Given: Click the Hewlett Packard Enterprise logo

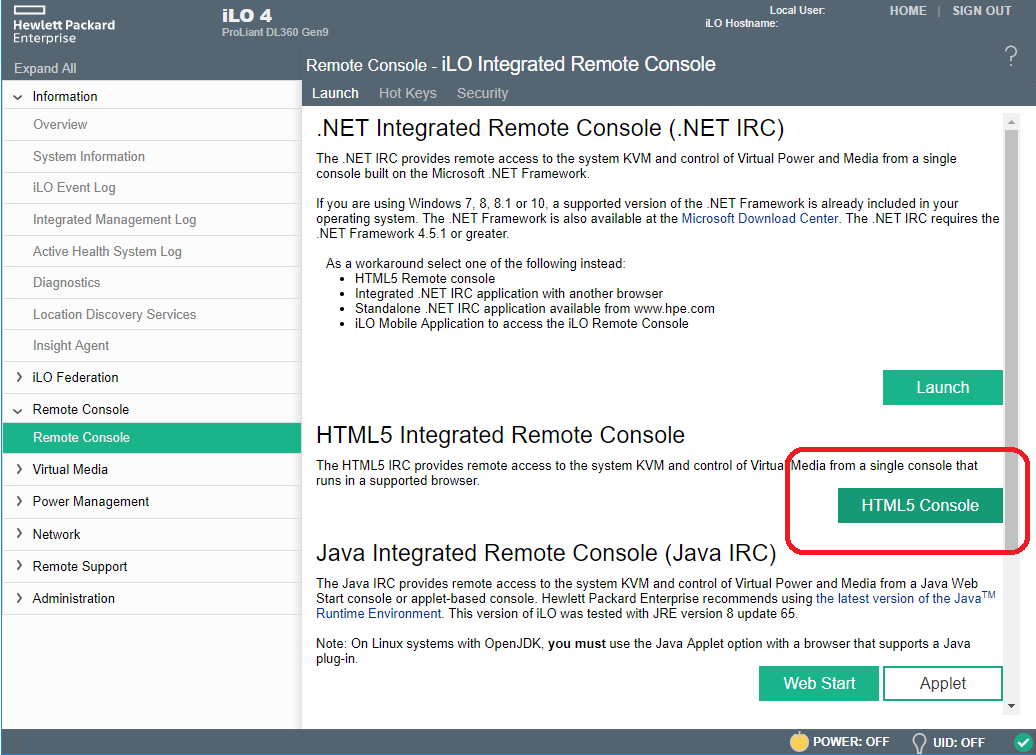Looking at the screenshot, I should coord(63,25).
